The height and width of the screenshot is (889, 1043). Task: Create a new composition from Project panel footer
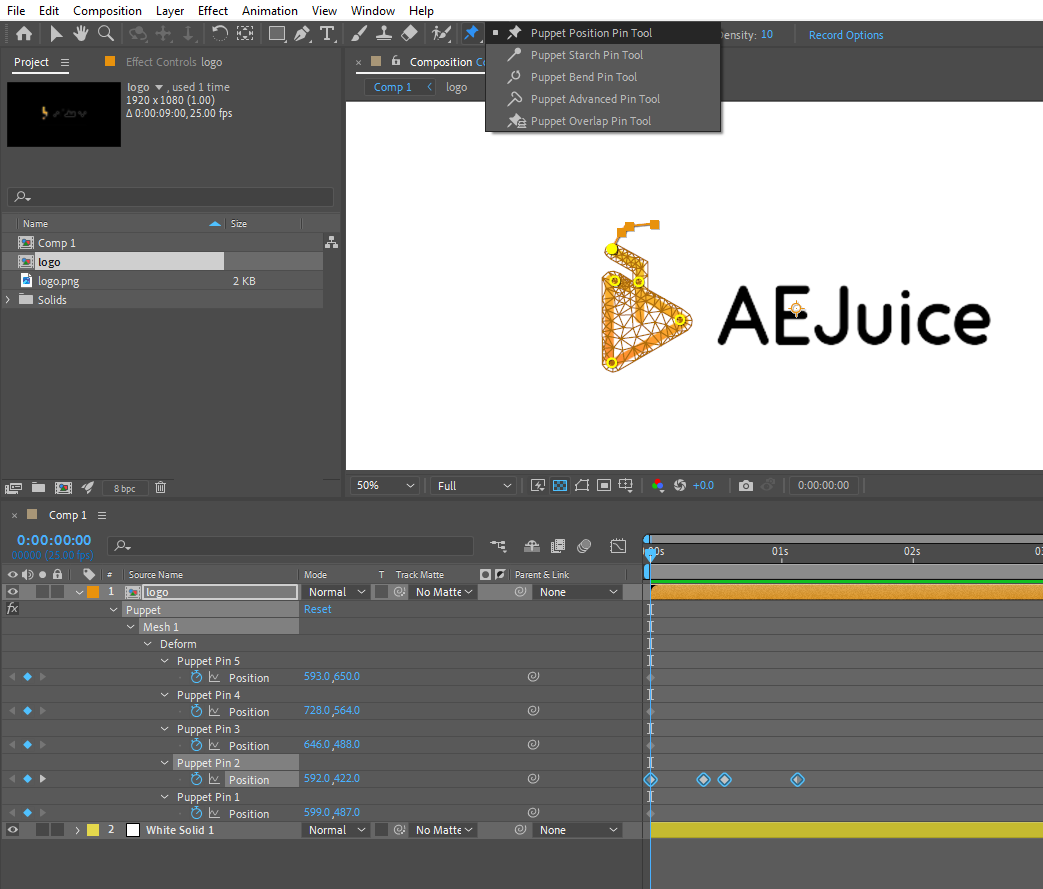63,488
